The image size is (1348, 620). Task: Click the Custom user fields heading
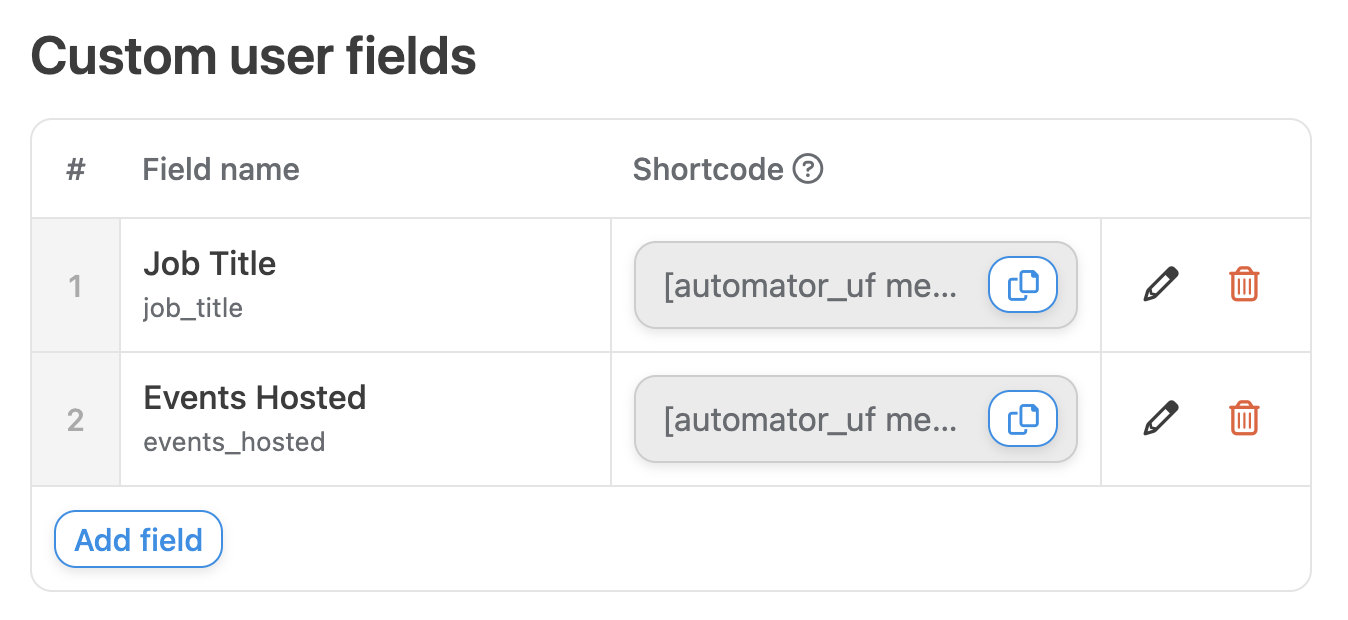click(x=253, y=57)
